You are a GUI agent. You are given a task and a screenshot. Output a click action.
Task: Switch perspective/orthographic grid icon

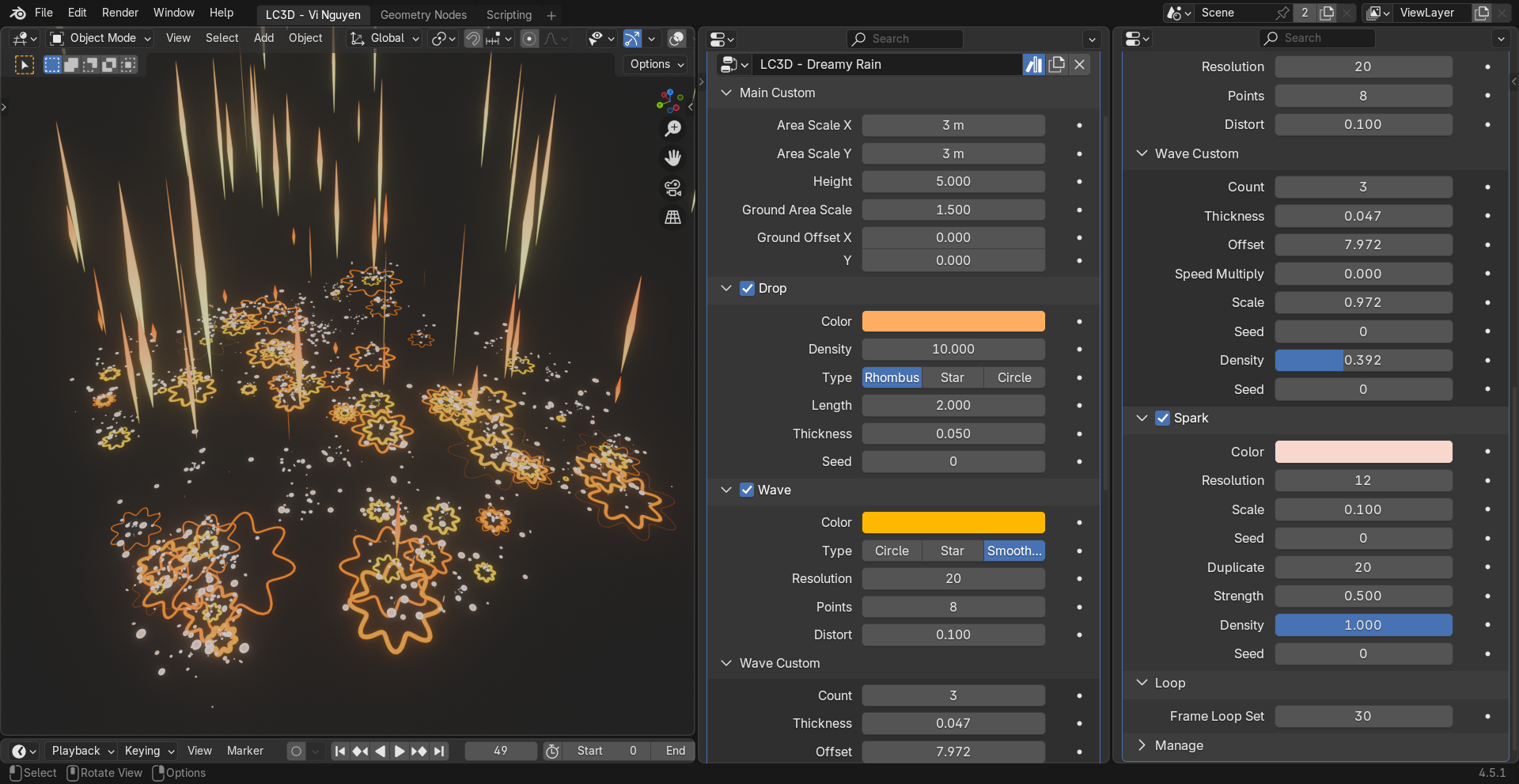coord(672,217)
